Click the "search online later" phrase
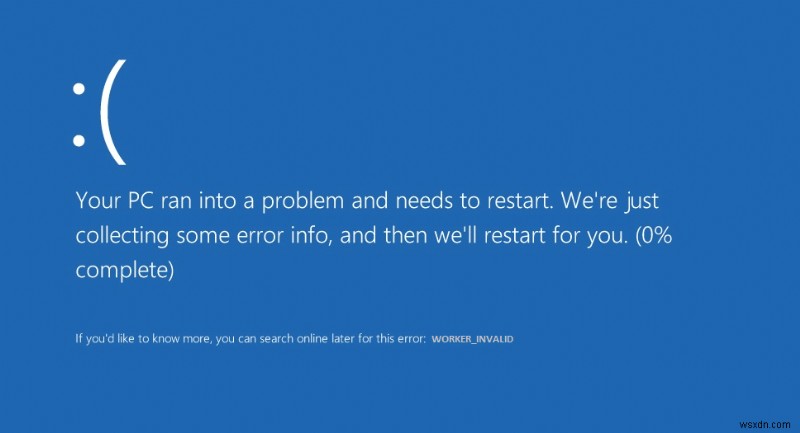This screenshot has height=433, width=800. [302, 339]
